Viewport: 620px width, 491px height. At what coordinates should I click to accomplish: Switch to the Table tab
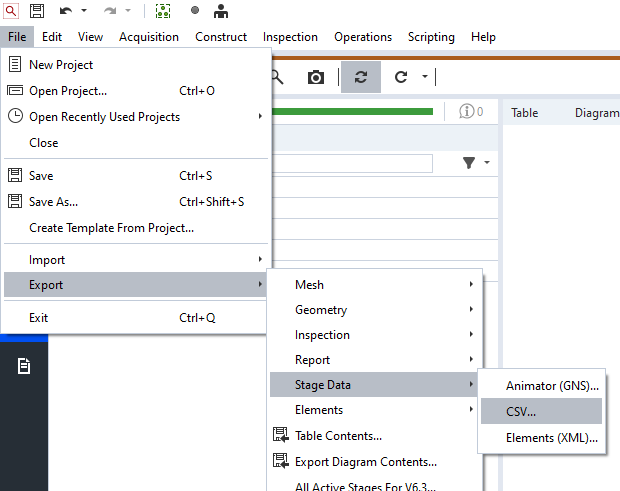524,113
